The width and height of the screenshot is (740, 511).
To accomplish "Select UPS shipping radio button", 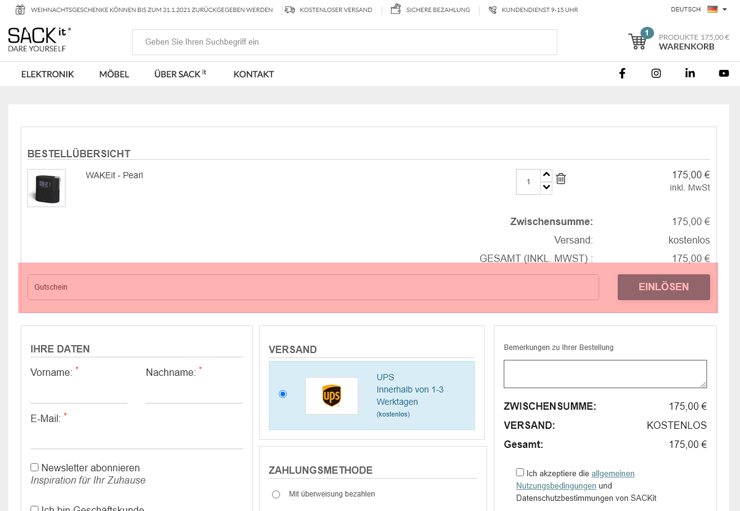I will (x=283, y=394).
